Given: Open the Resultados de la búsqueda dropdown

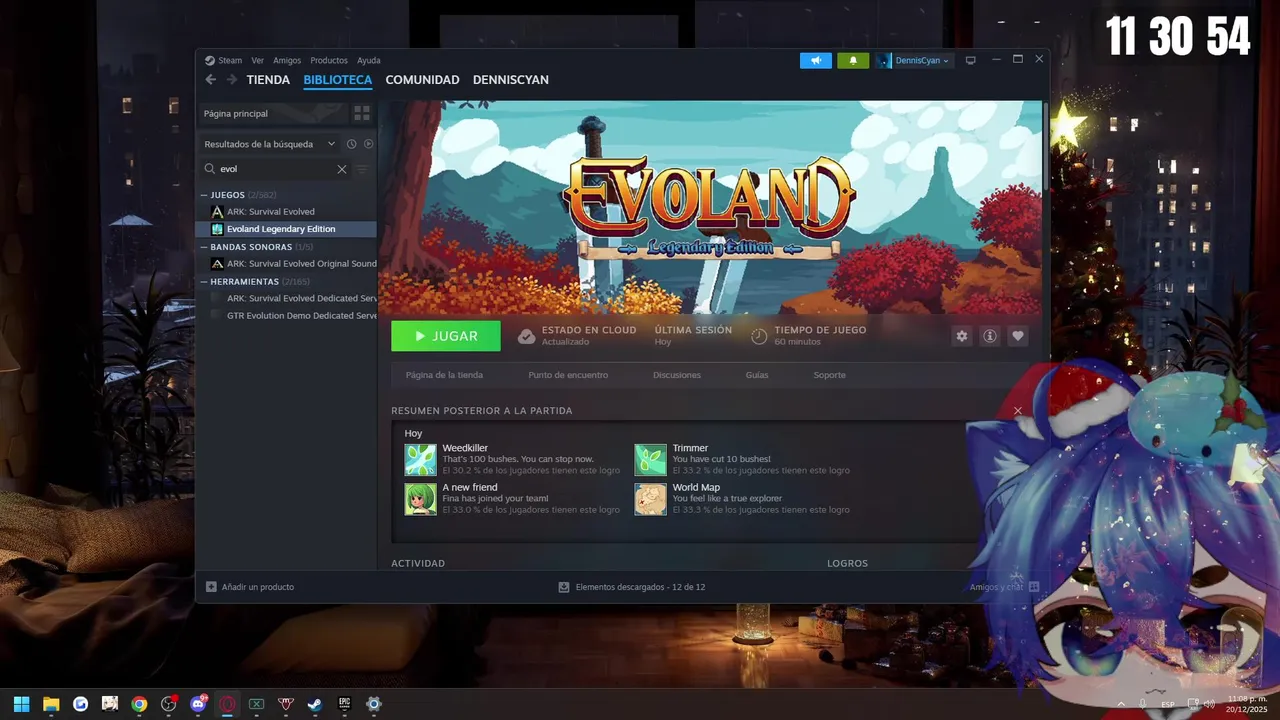Looking at the screenshot, I should (270, 144).
